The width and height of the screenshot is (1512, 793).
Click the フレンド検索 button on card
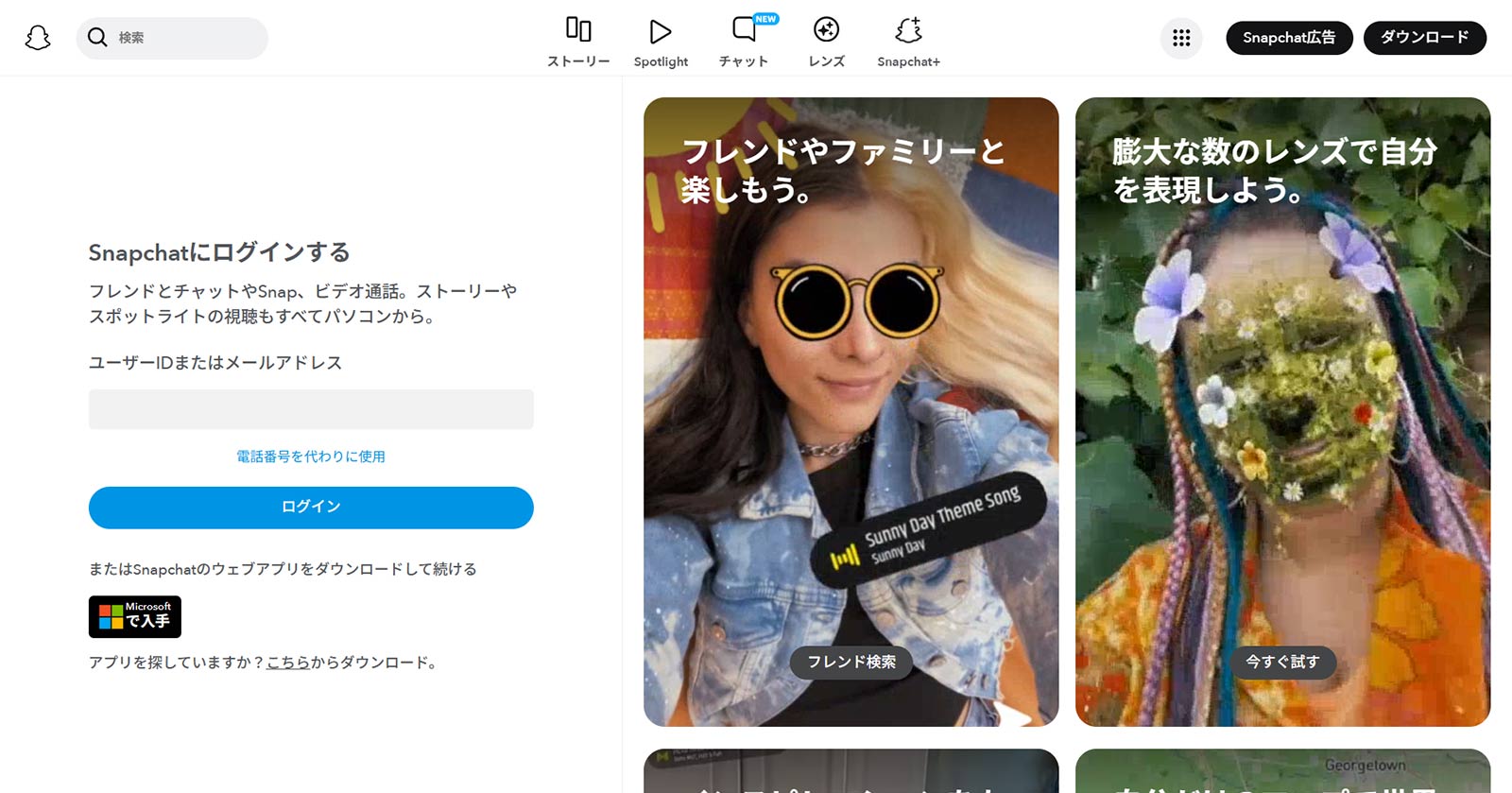(851, 662)
